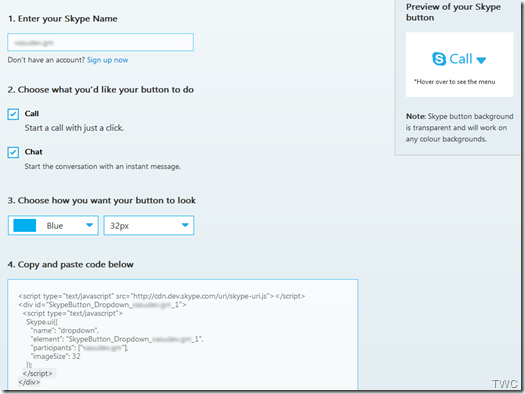Uncheck the Call checkbox
The height and width of the screenshot is (394, 525).
click(x=13, y=114)
